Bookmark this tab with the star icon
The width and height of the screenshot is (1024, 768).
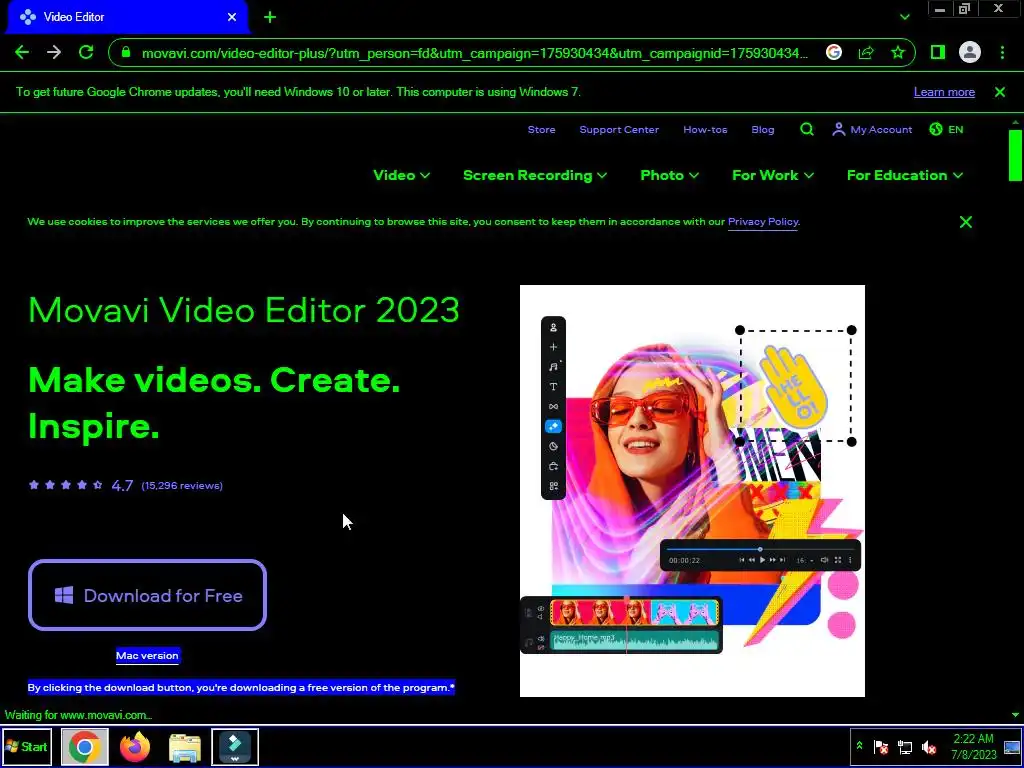point(898,52)
